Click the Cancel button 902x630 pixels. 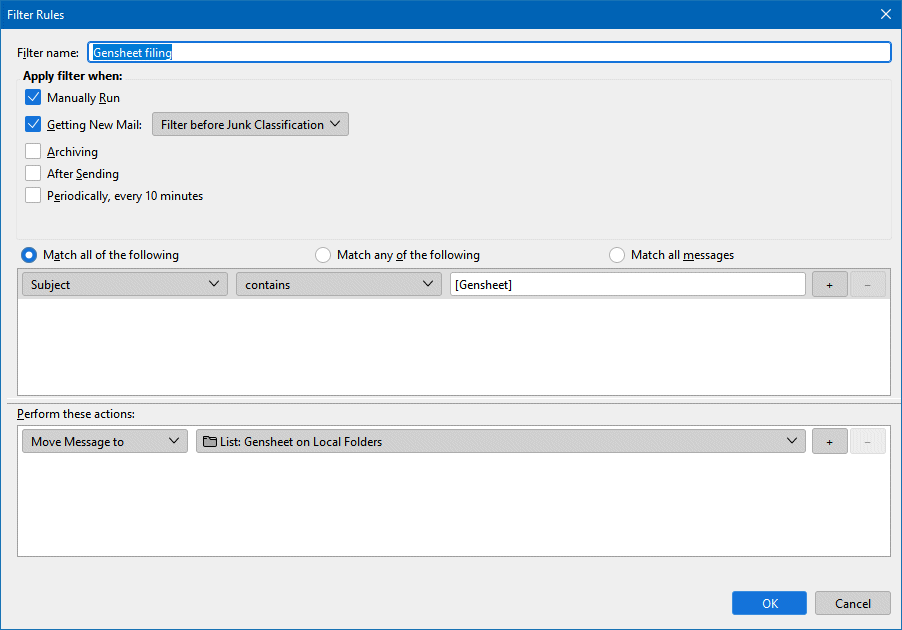click(853, 603)
